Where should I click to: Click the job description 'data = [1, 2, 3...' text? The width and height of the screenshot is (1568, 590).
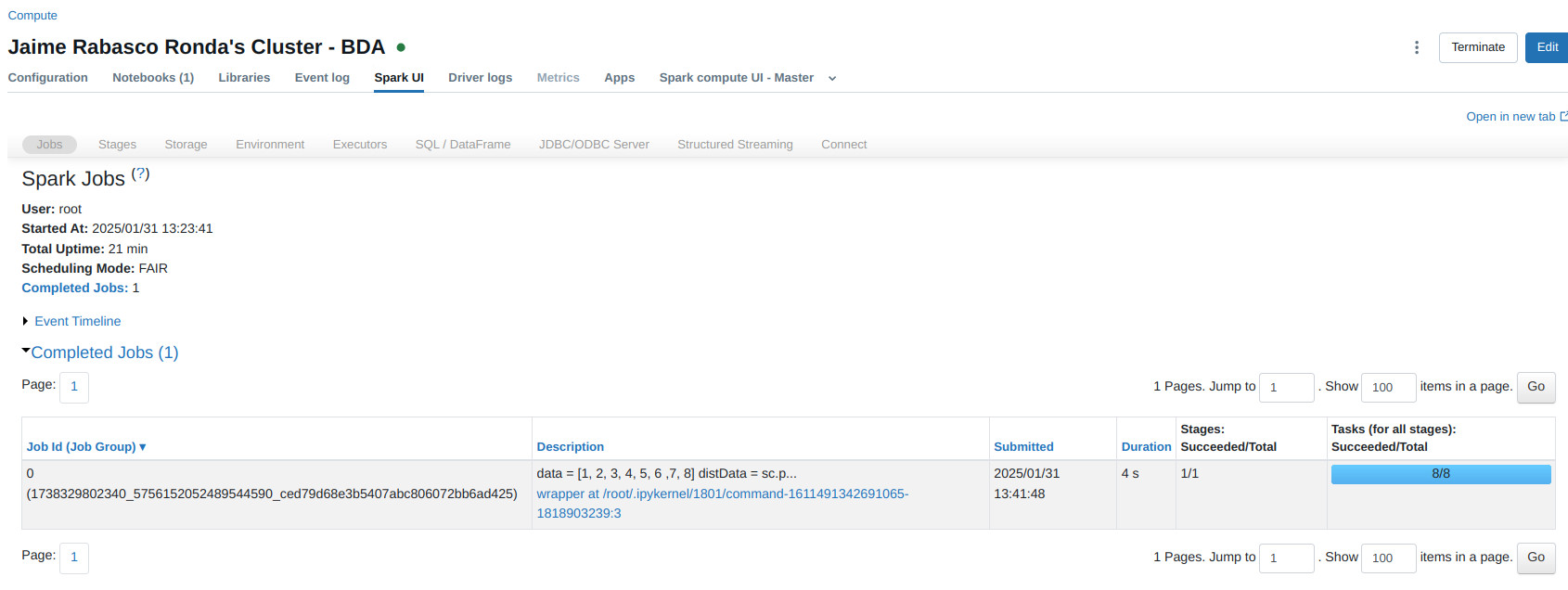tap(666, 473)
